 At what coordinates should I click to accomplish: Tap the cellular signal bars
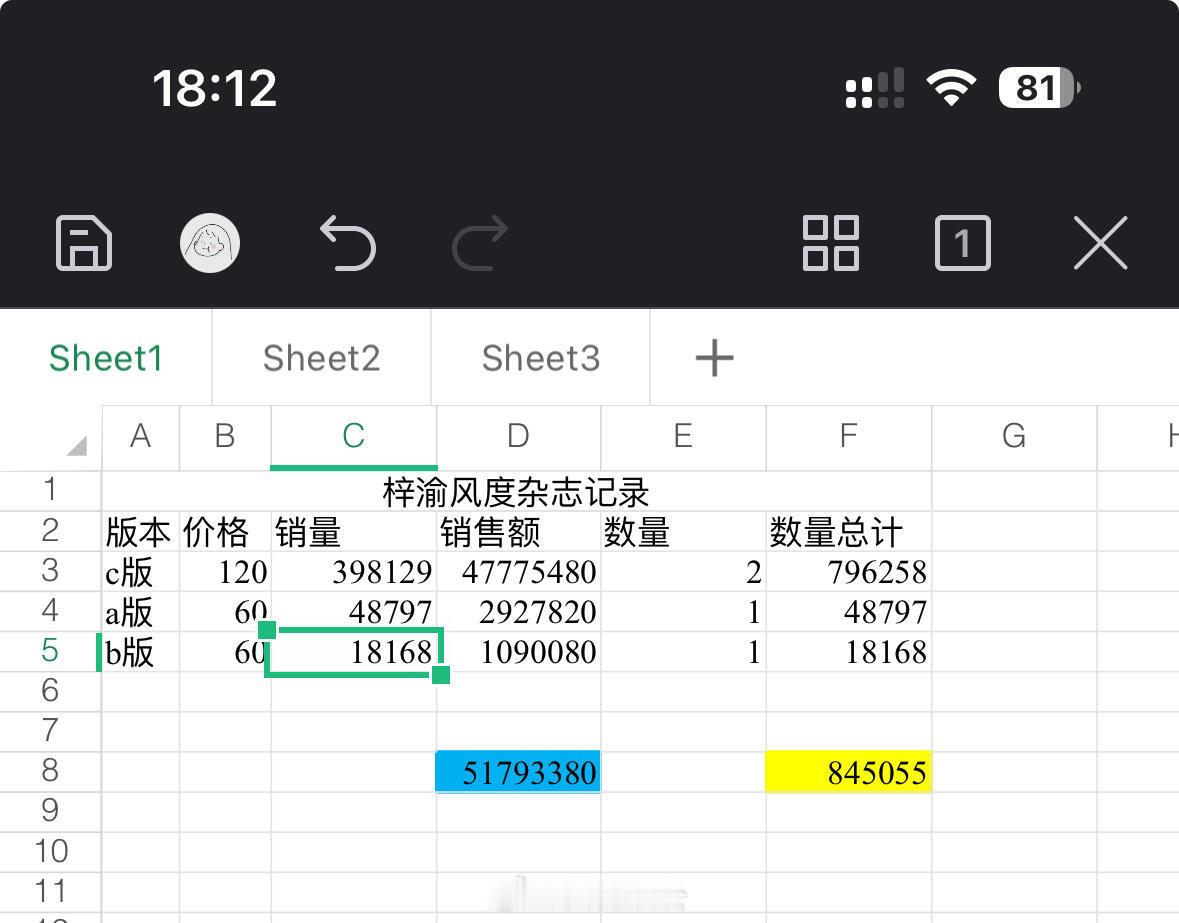874,88
